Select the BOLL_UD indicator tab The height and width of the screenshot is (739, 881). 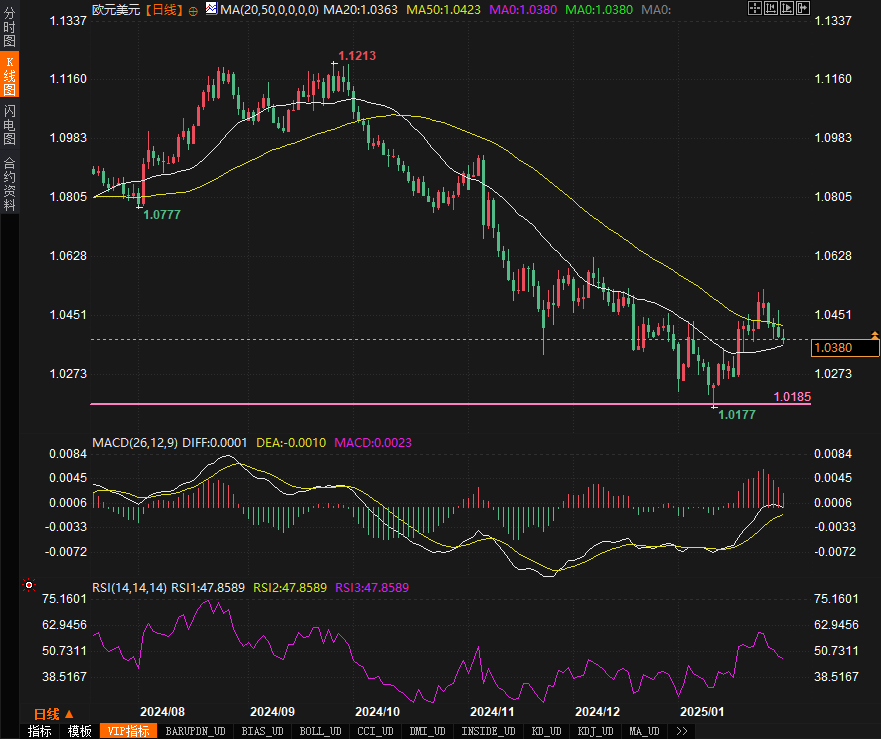pyautogui.click(x=319, y=731)
